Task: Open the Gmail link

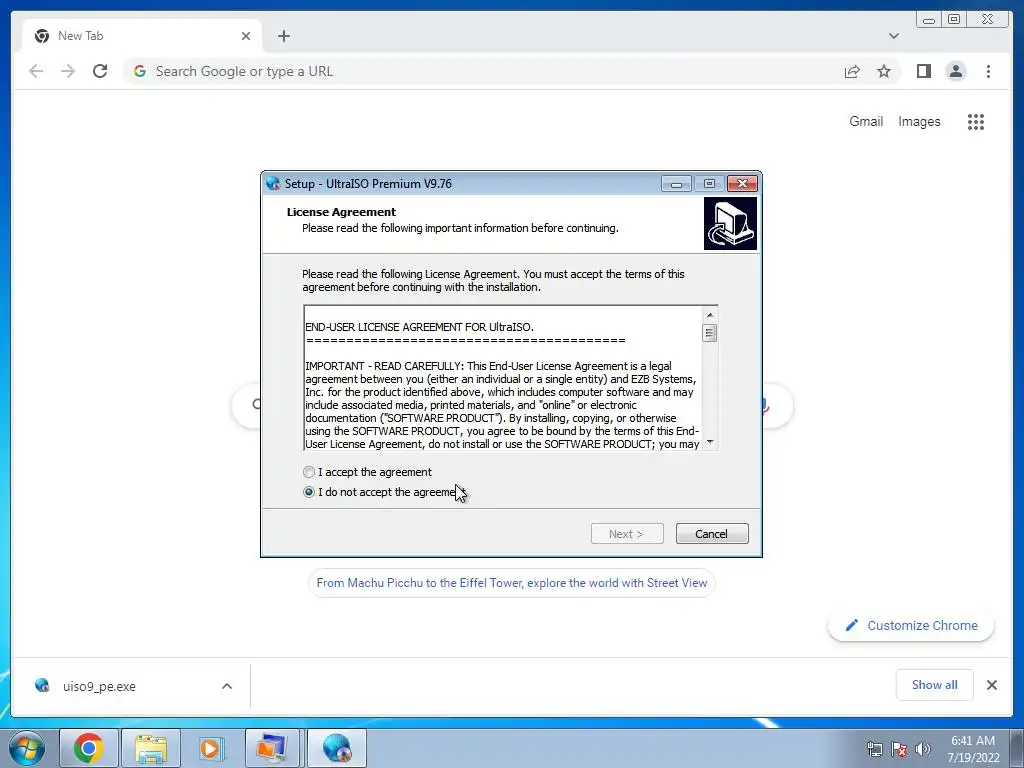Action: [866, 121]
